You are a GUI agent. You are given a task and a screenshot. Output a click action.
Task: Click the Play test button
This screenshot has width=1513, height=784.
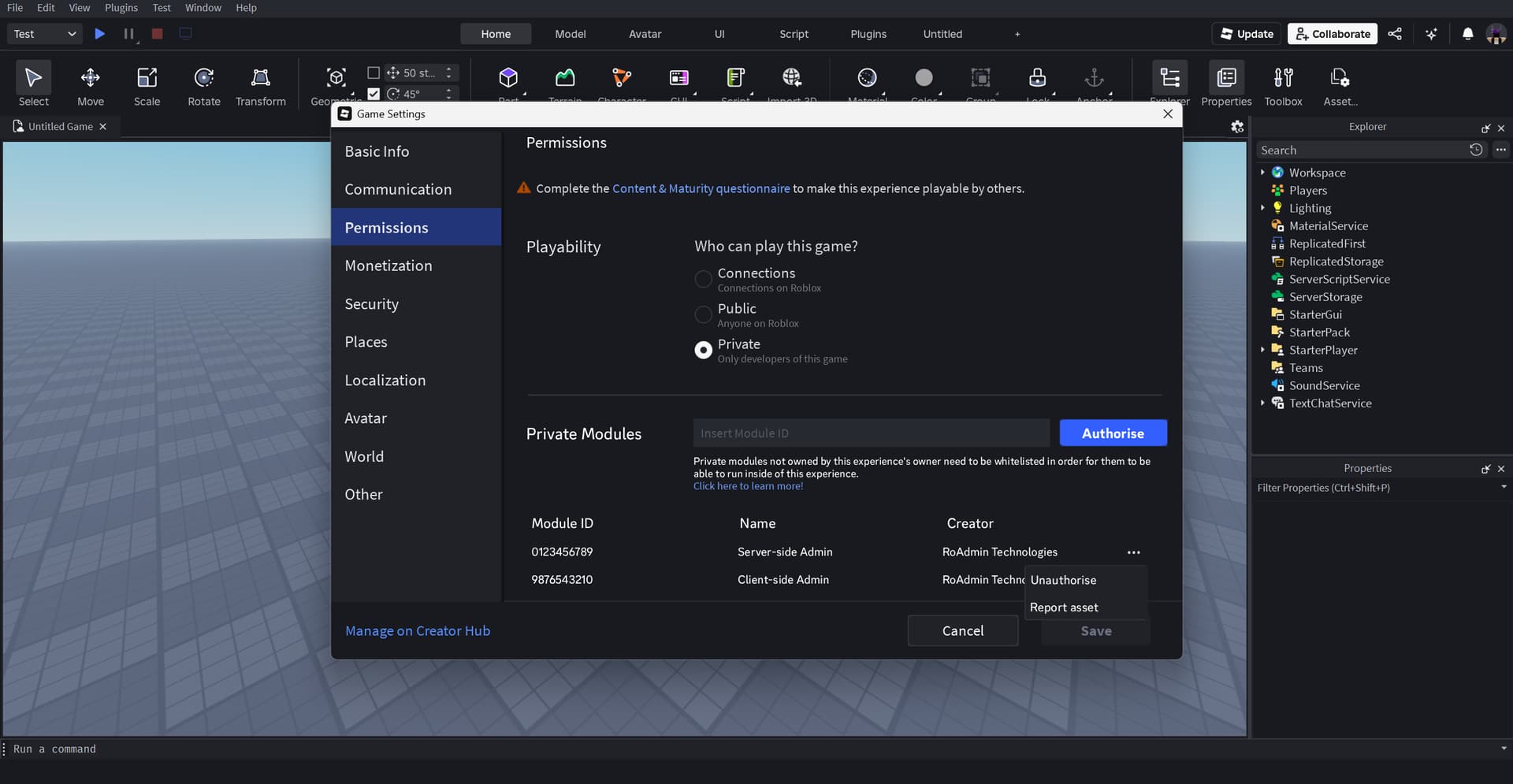tap(100, 34)
